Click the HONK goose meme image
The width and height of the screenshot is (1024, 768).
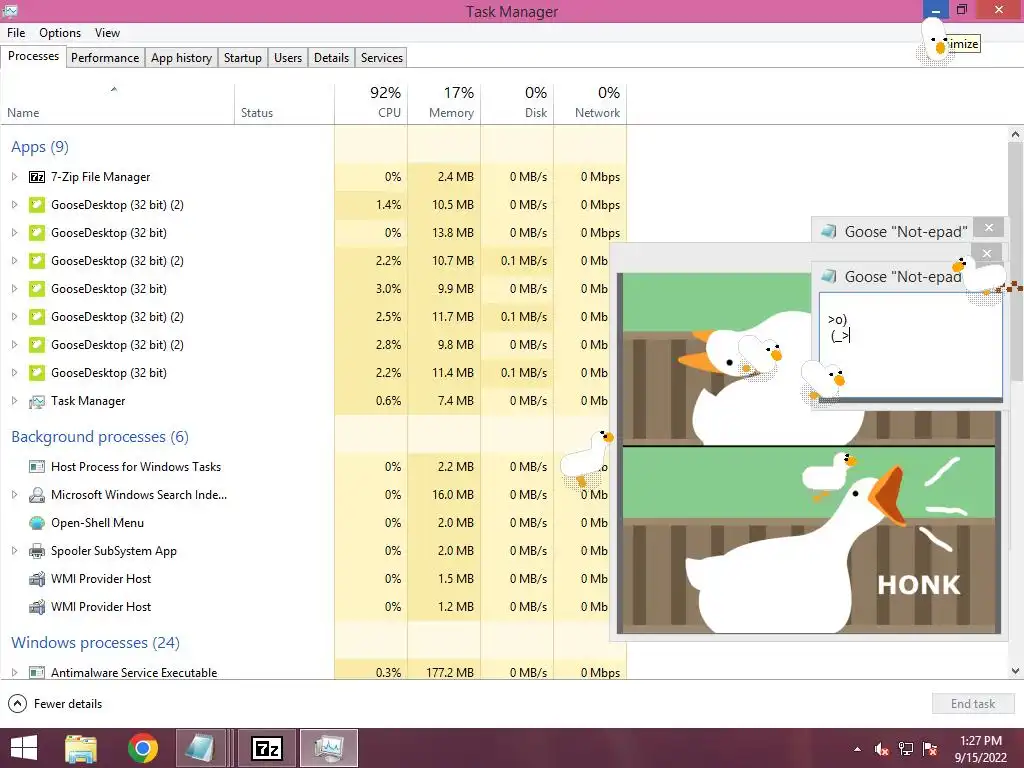coord(810,454)
